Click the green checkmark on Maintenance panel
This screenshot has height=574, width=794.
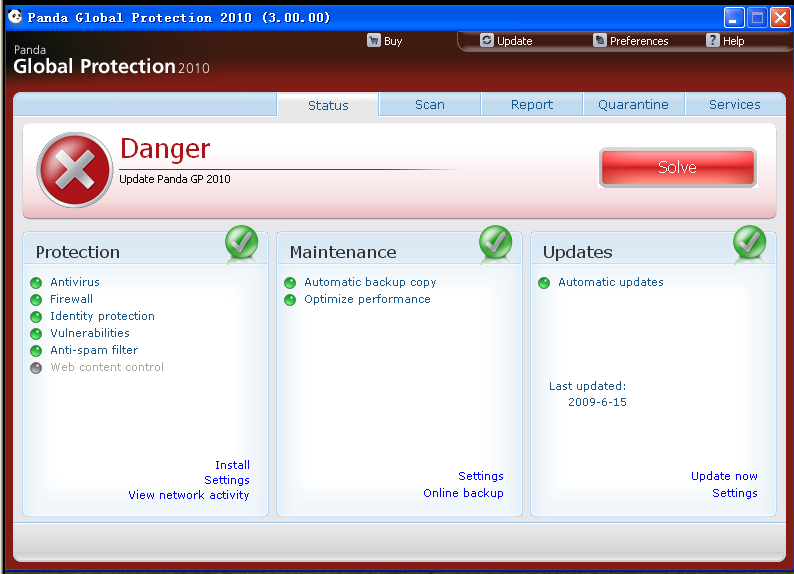(496, 242)
